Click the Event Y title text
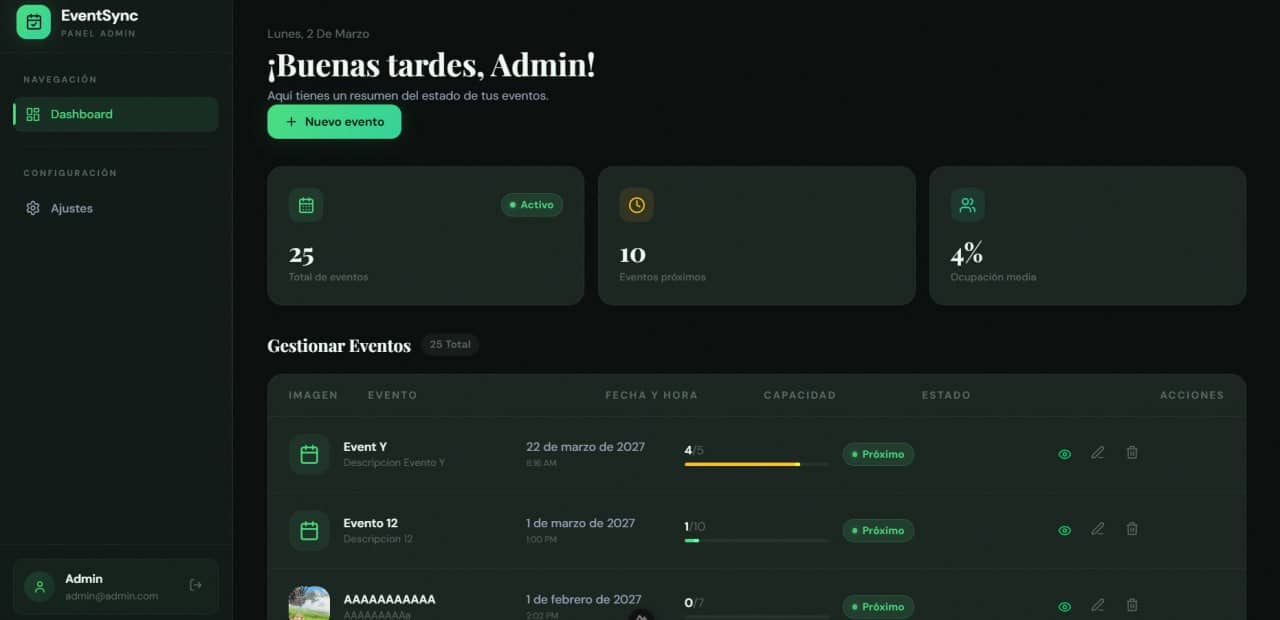 pos(365,447)
